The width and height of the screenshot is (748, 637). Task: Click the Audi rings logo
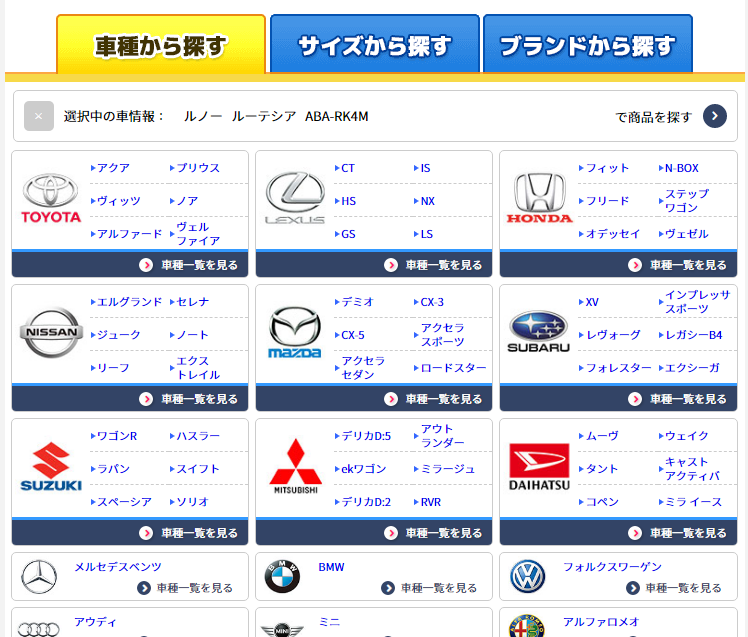click(39, 630)
